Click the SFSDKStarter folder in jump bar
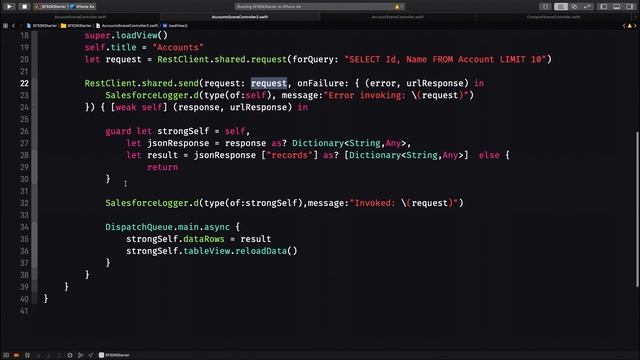This screenshot has height=360, width=640. pyautogui.click(x=76, y=25)
